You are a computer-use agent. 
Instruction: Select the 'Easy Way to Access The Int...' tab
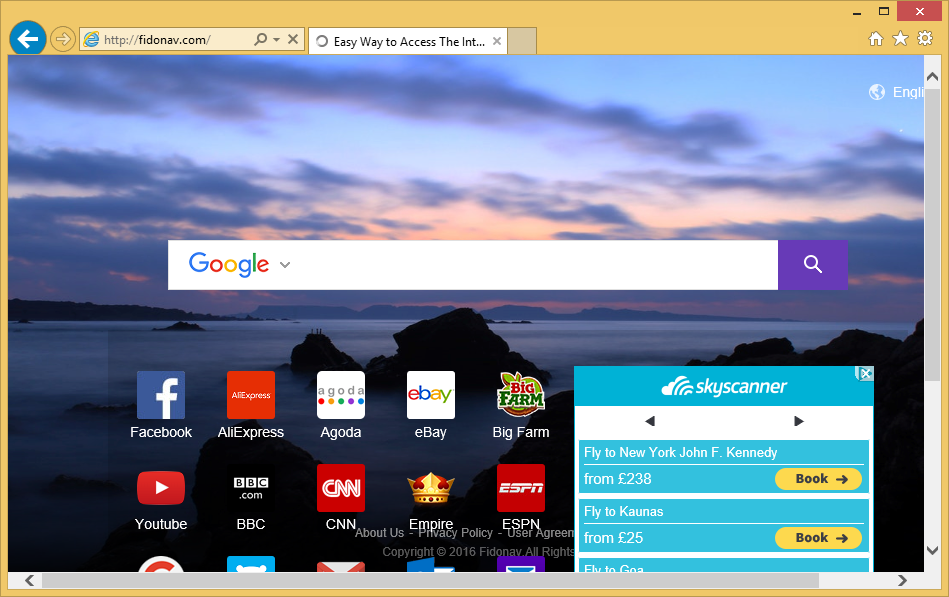(407, 41)
